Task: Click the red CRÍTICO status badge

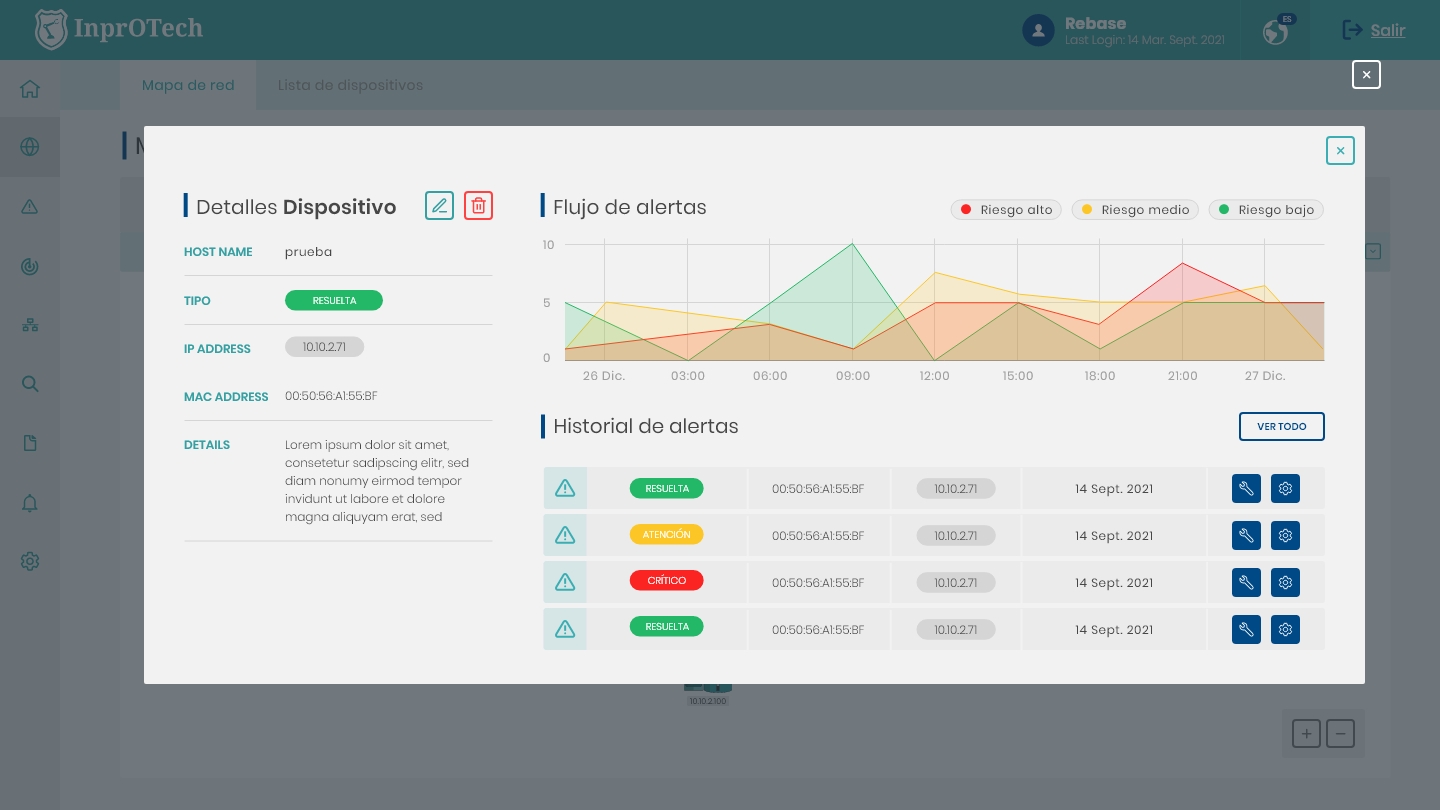Action: tap(667, 581)
